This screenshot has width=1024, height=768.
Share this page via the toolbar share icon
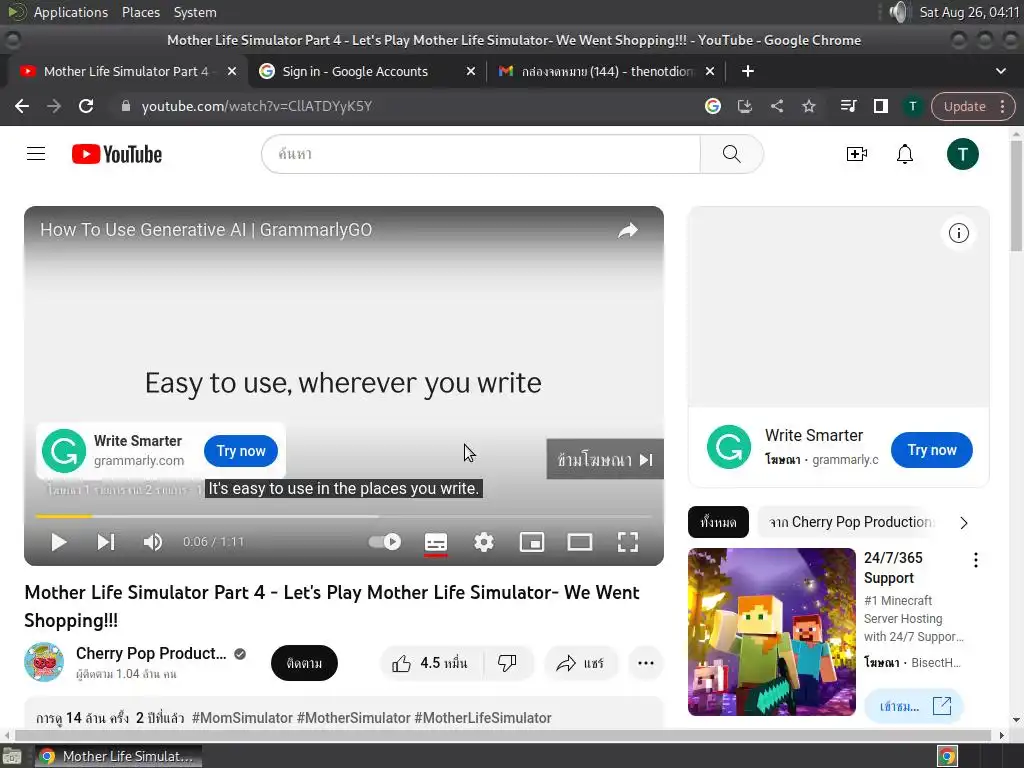coord(776,106)
